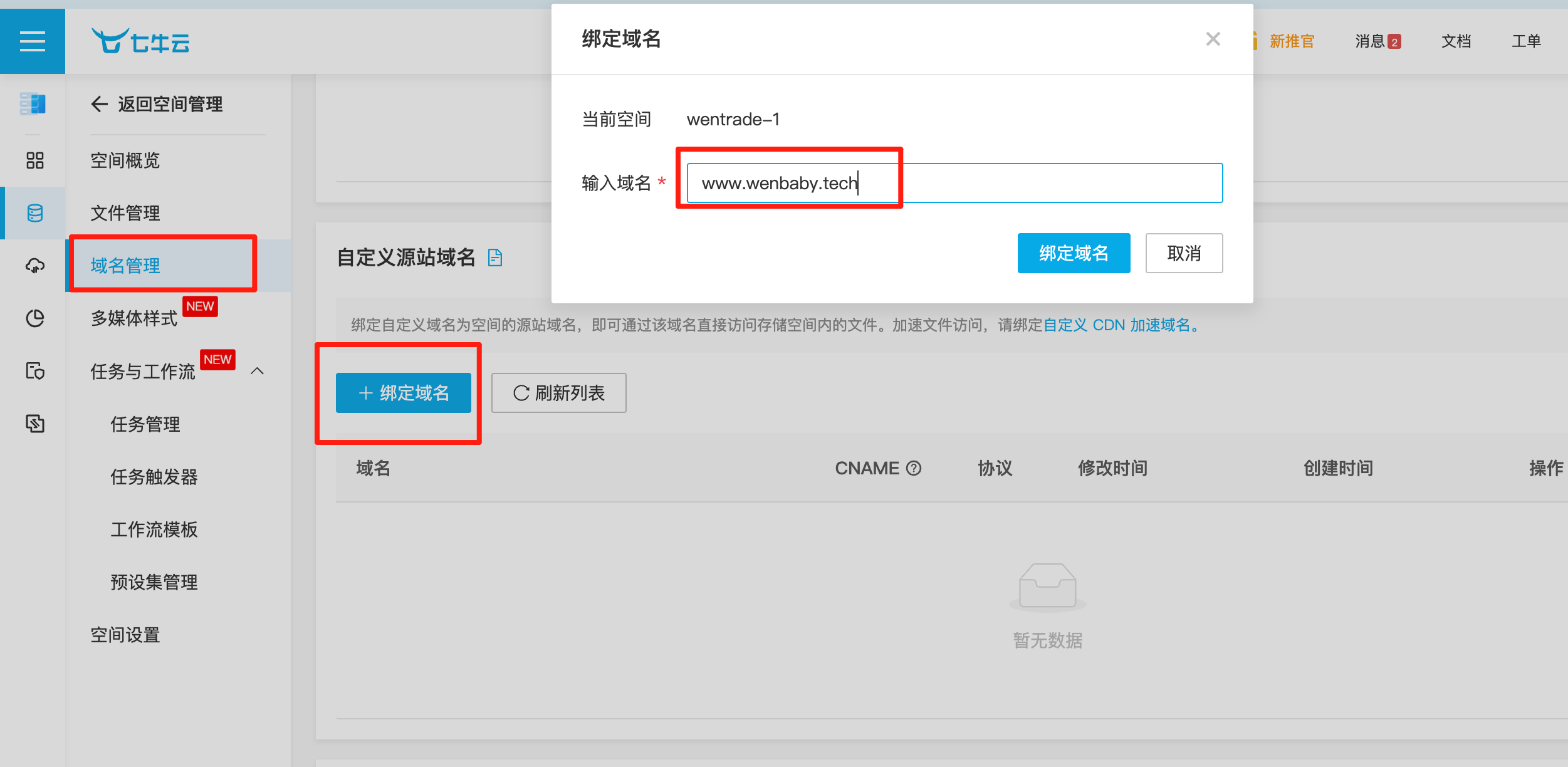
Task: Click the document icon beside 自定义源站域名
Action: 495,258
